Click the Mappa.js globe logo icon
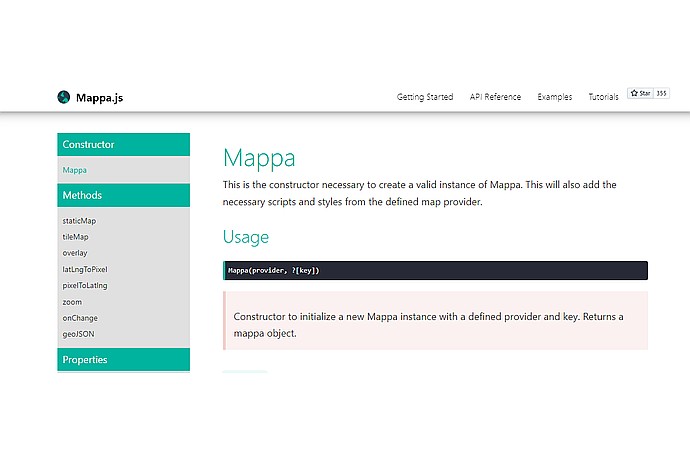Screen dimensions: 690x460 click(x=64, y=97)
